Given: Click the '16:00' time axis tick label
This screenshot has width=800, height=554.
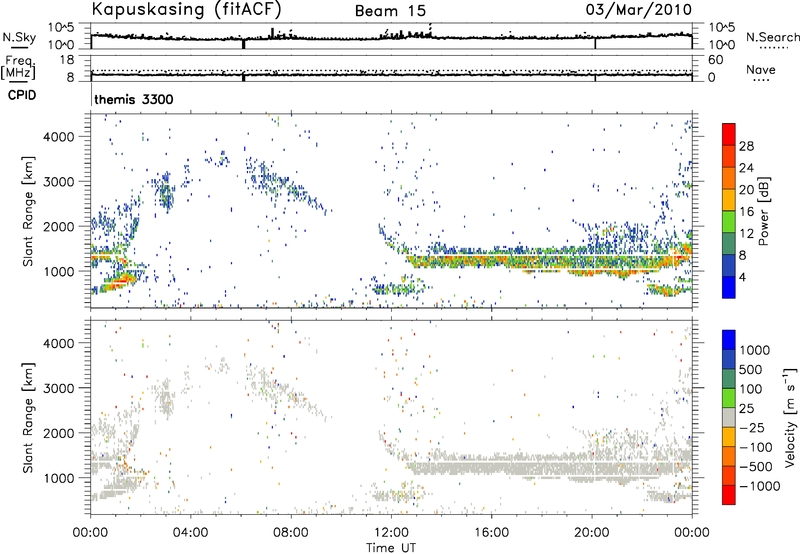Looking at the screenshot, I should (x=492, y=533).
